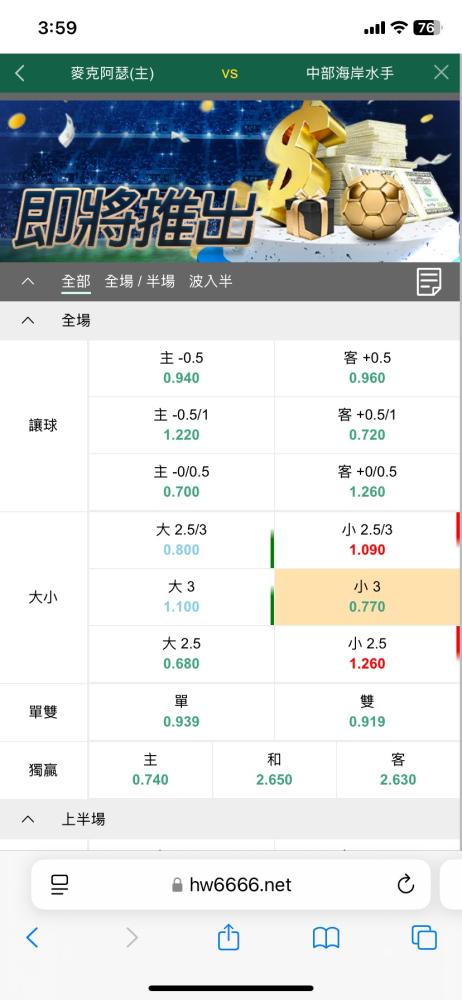Tap the 單雙 row label
This screenshot has height=1000, width=462.
[43, 712]
